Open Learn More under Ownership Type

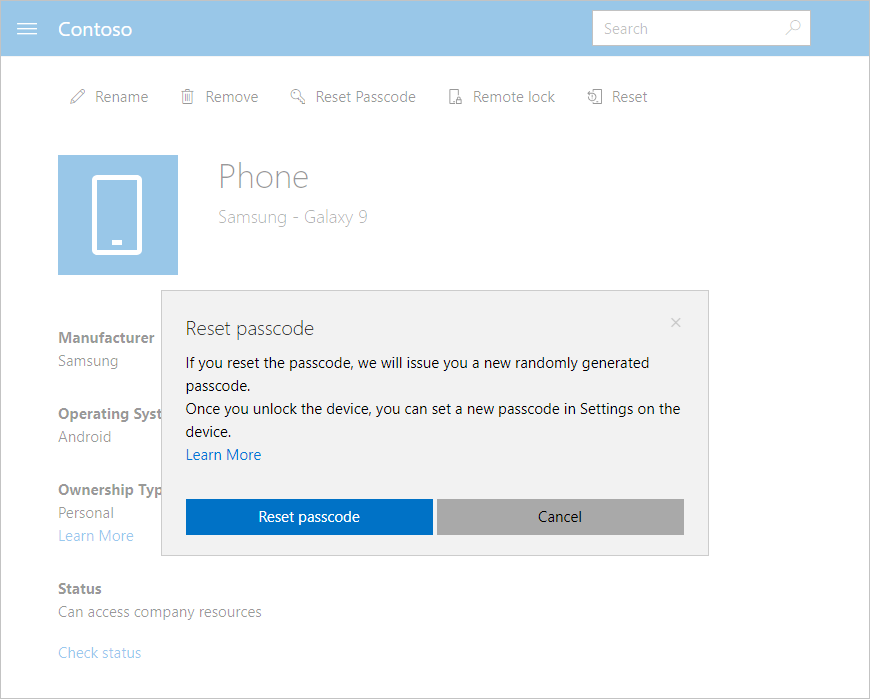tap(95, 535)
